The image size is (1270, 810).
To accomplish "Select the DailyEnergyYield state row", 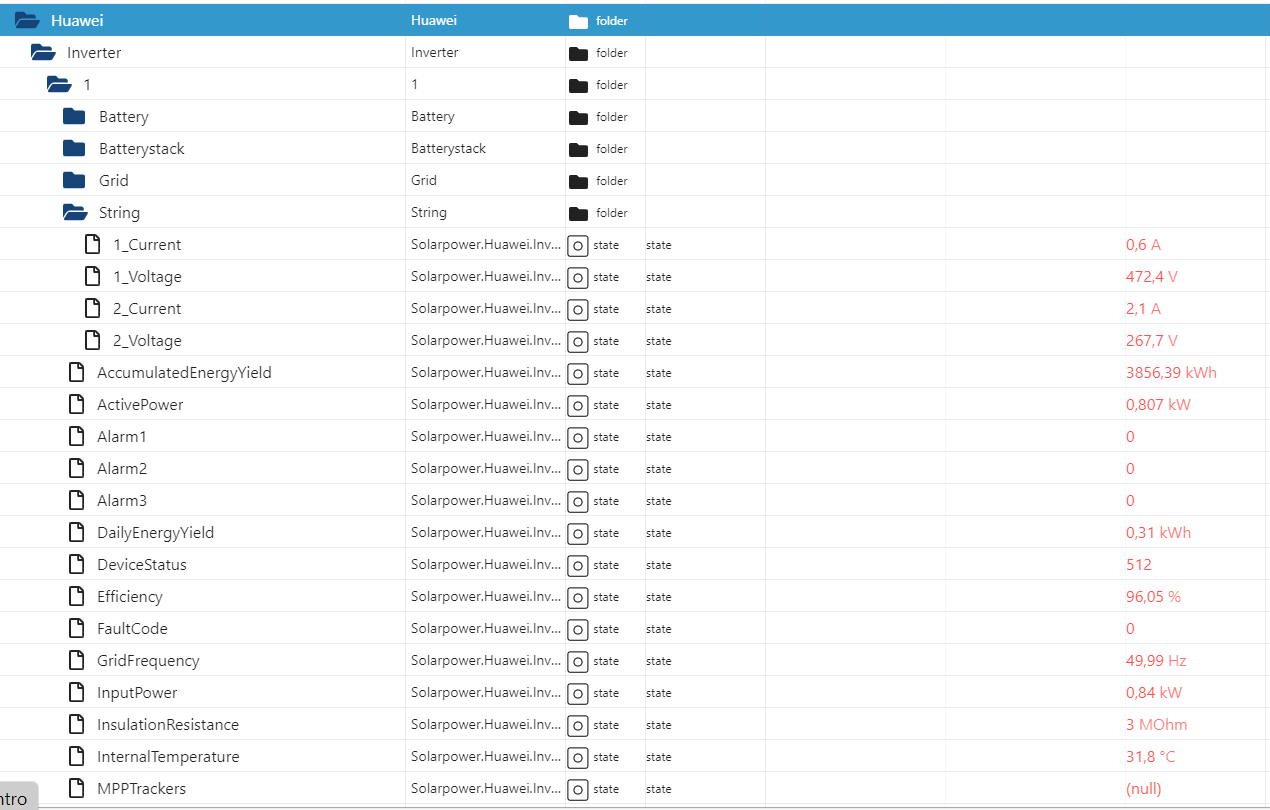I will click(635, 532).
